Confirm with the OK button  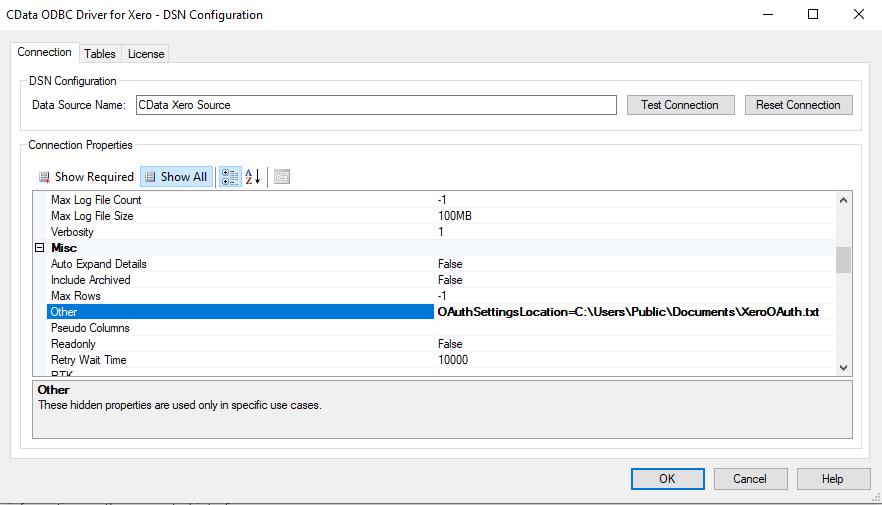[x=667, y=479]
